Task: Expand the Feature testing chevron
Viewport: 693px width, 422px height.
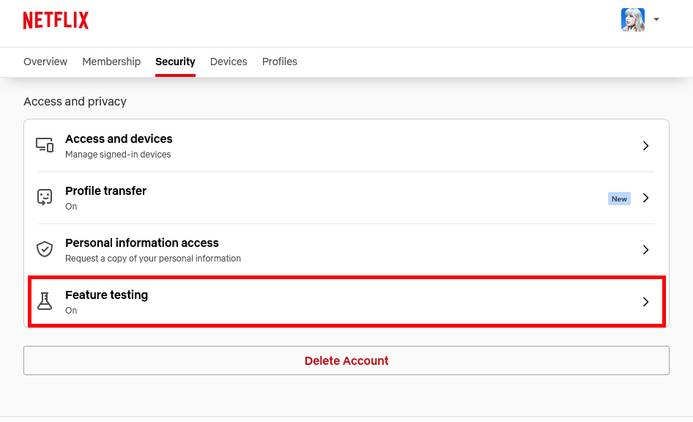Action: click(646, 302)
